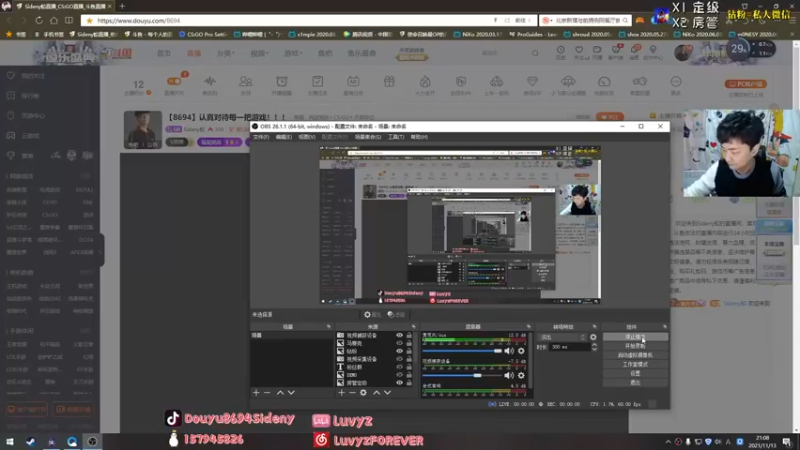This screenshot has width=800, height=450.
Task: Open first mixer channel gear settings
Action: pyautogui.click(x=521, y=351)
